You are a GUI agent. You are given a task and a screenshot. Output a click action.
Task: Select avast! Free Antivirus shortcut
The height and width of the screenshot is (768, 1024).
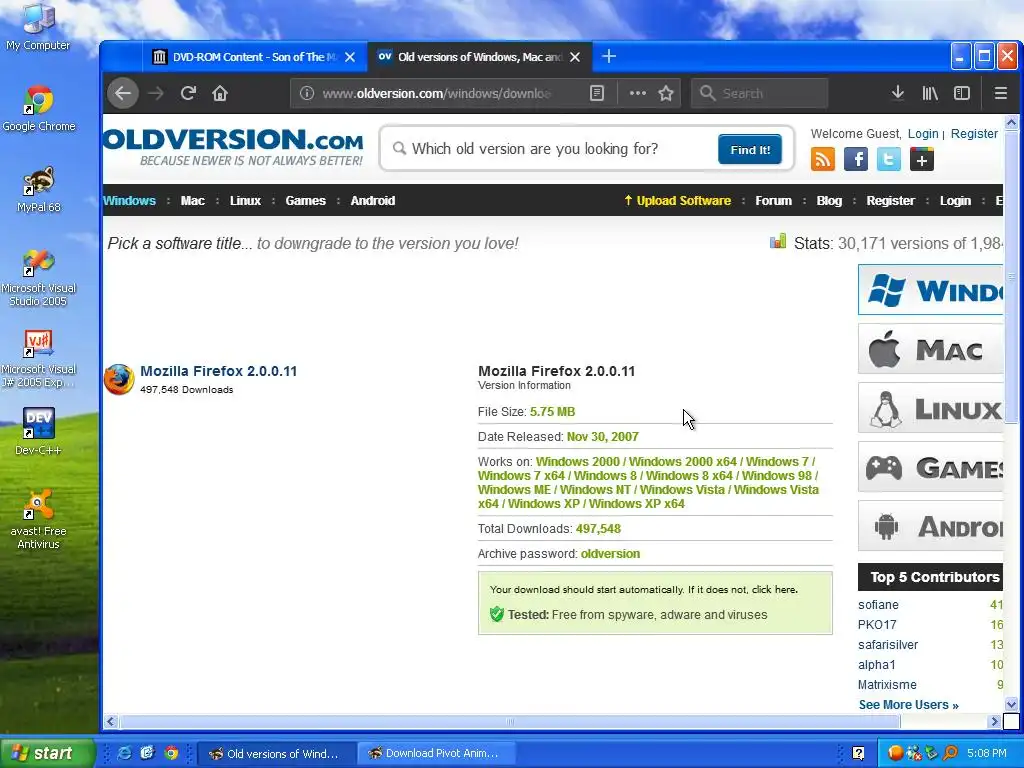coord(39,519)
